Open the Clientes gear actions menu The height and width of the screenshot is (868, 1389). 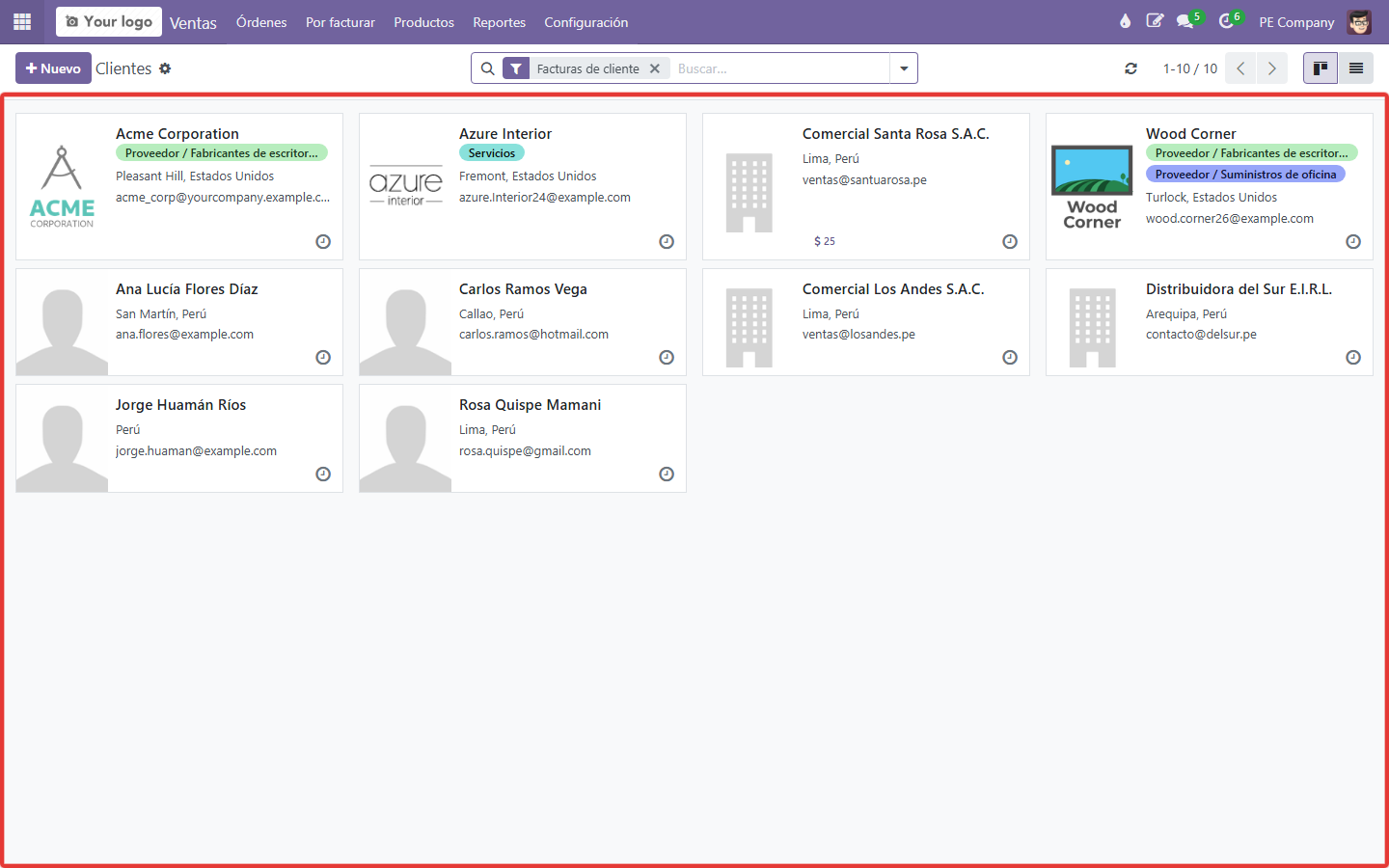pyautogui.click(x=165, y=68)
